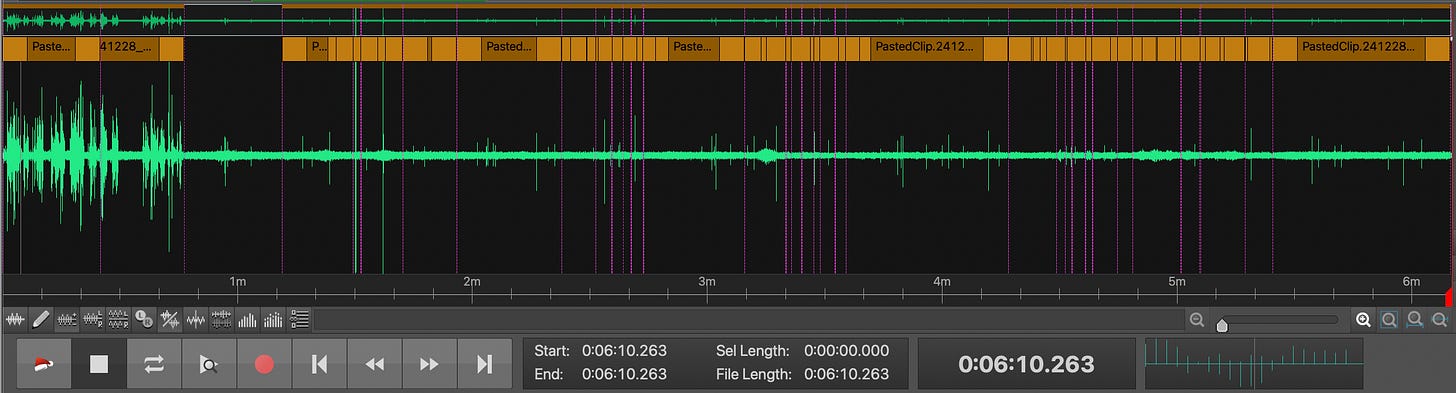Click the waveform icon with plus and minus signs

[67, 320]
